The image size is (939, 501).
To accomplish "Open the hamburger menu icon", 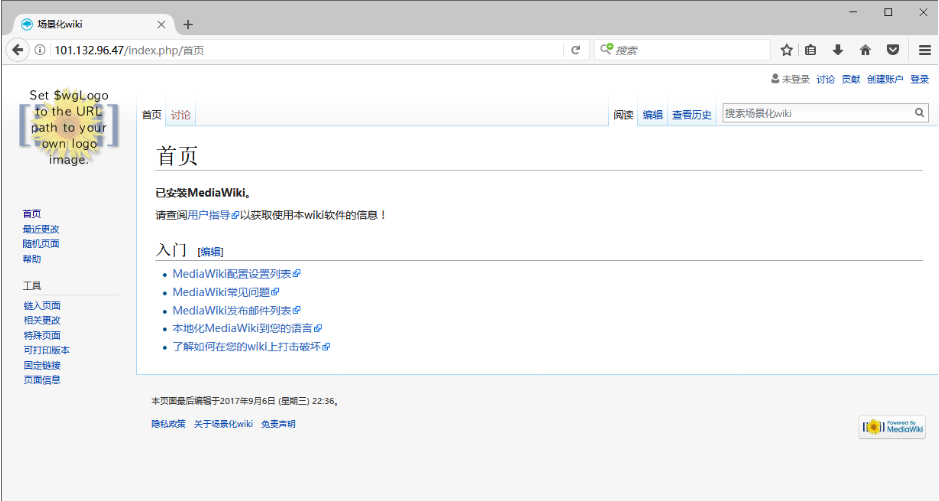I will (925, 50).
